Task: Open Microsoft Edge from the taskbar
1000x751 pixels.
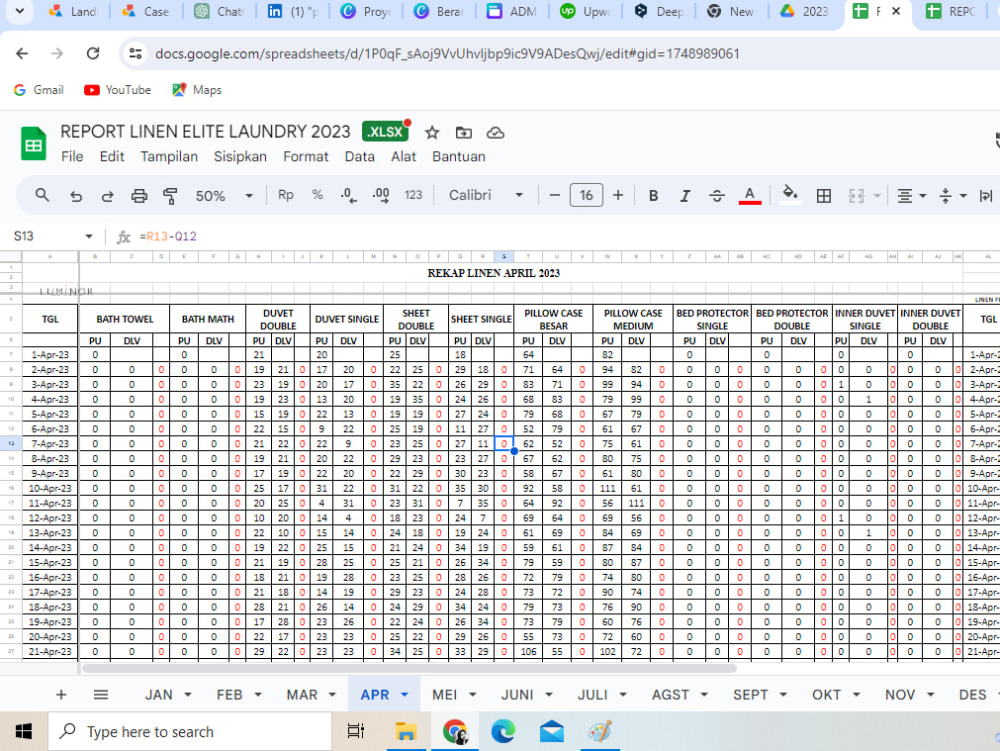Action: (503, 731)
